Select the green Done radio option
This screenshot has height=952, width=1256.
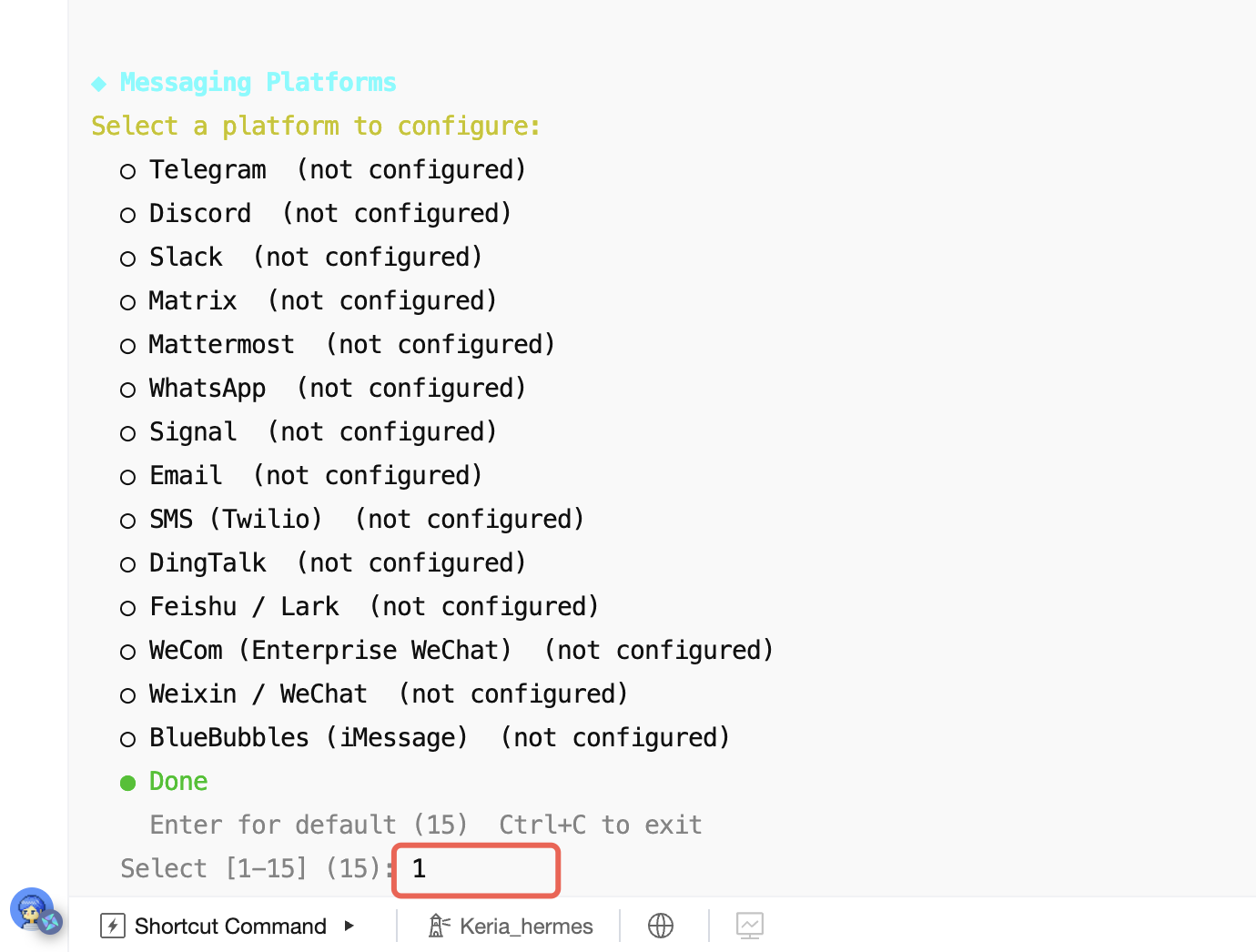pos(128,783)
